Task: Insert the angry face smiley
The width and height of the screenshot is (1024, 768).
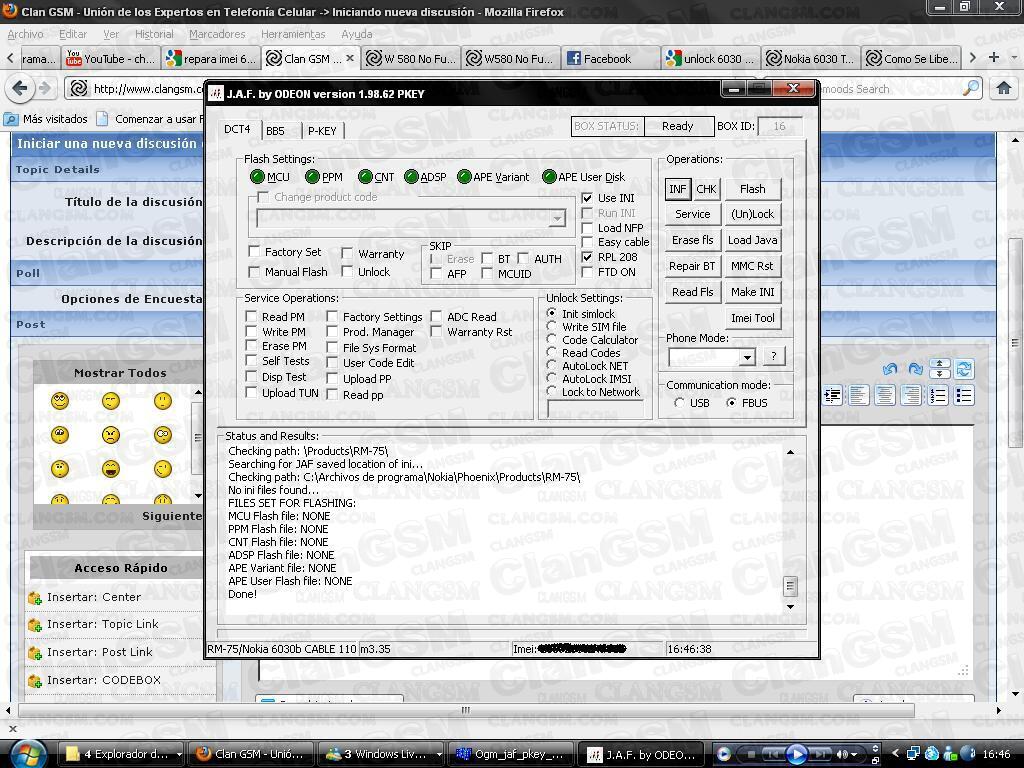Action: pyautogui.click(x=111, y=435)
